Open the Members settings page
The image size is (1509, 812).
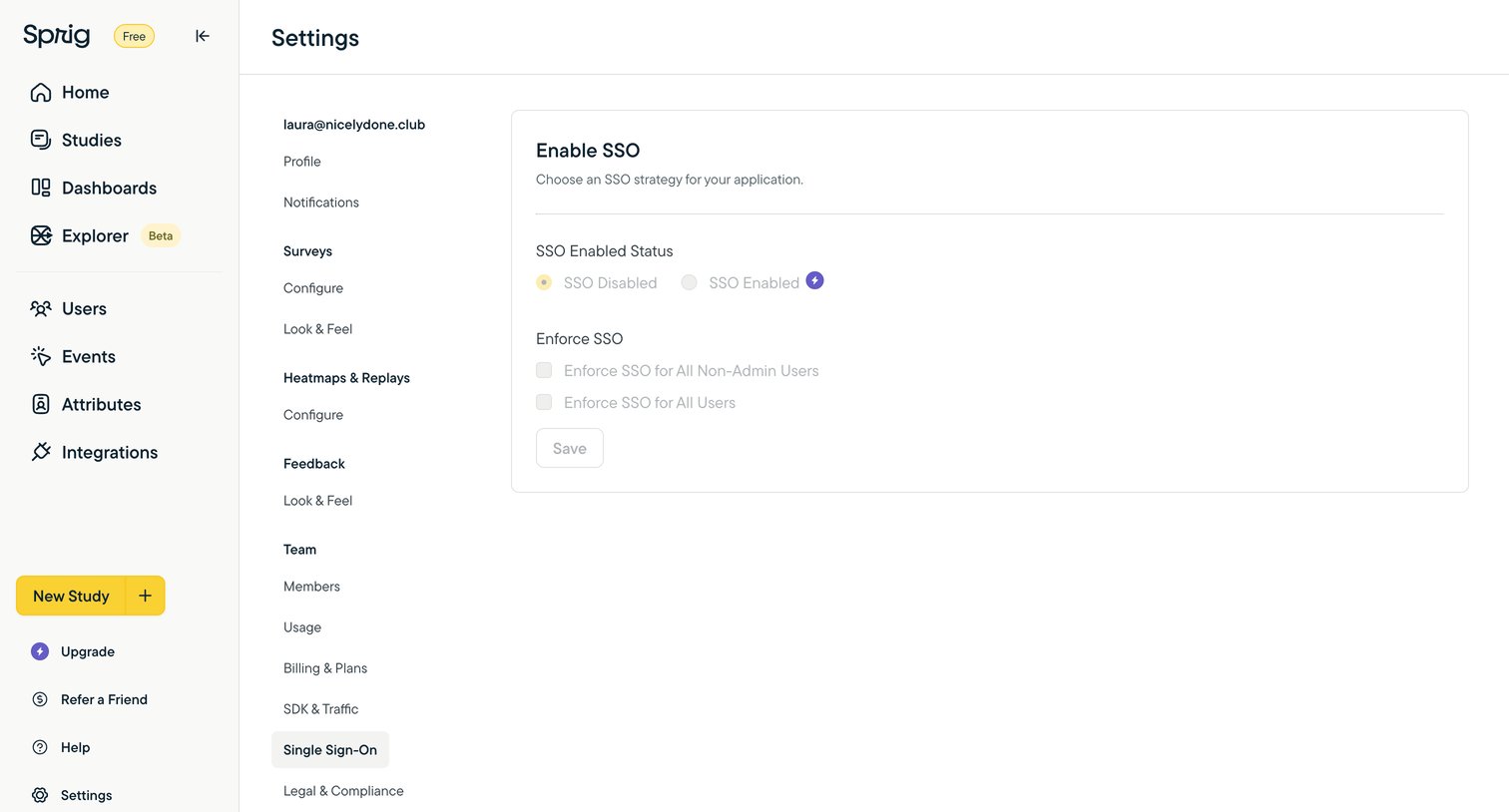[x=311, y=587]
